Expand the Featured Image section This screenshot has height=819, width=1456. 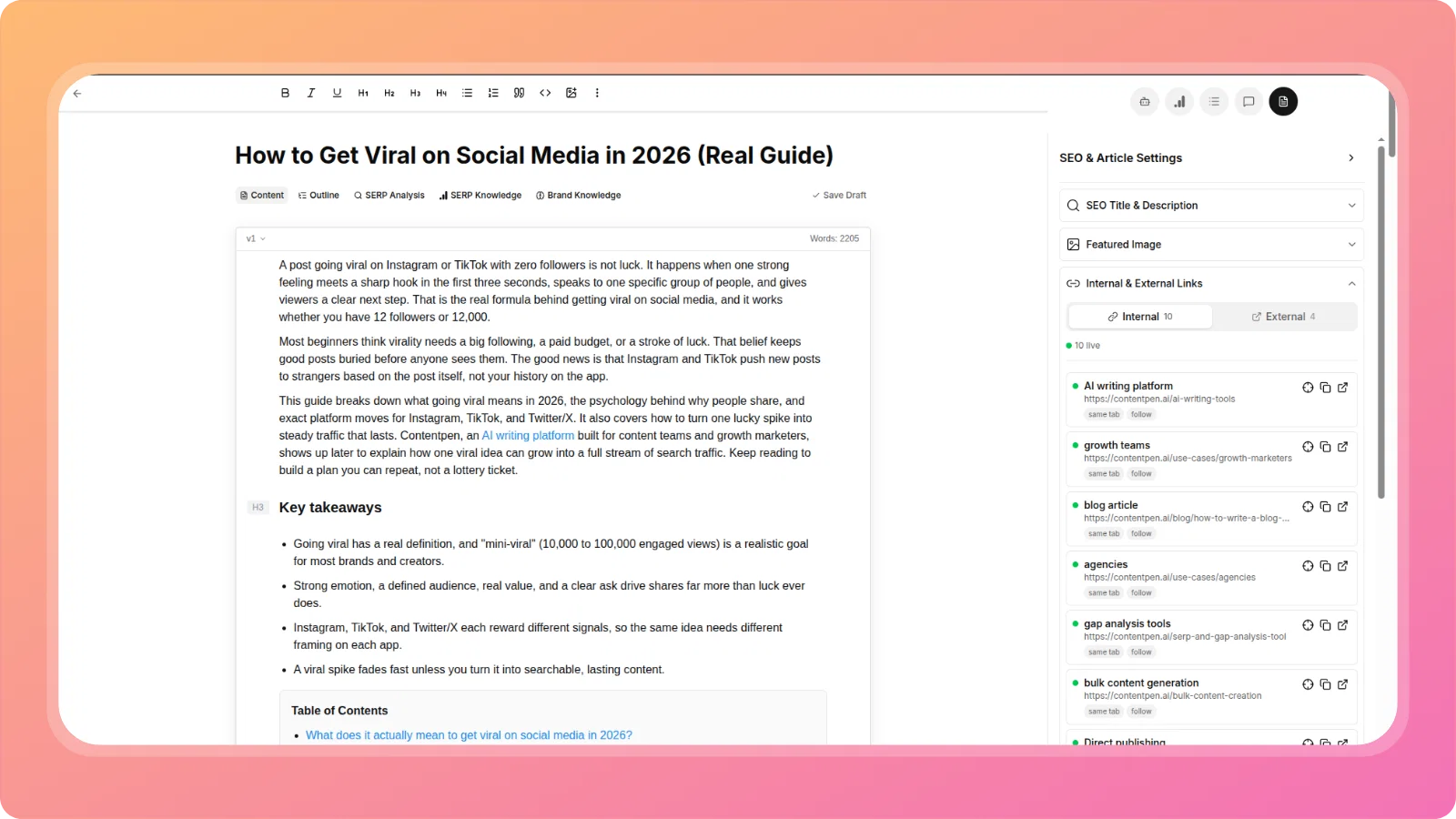1211,245
